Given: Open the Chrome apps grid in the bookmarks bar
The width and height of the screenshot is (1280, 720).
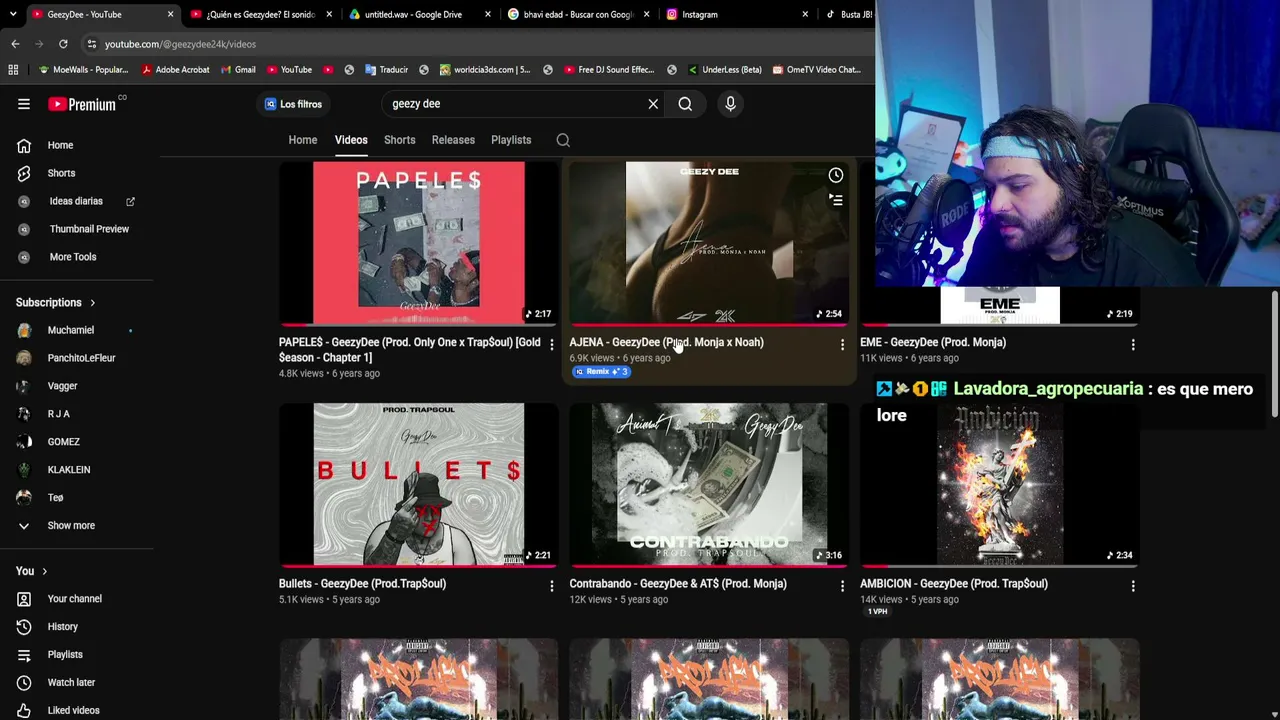Looking at the screenshot, I should click(x=13, y=70).
